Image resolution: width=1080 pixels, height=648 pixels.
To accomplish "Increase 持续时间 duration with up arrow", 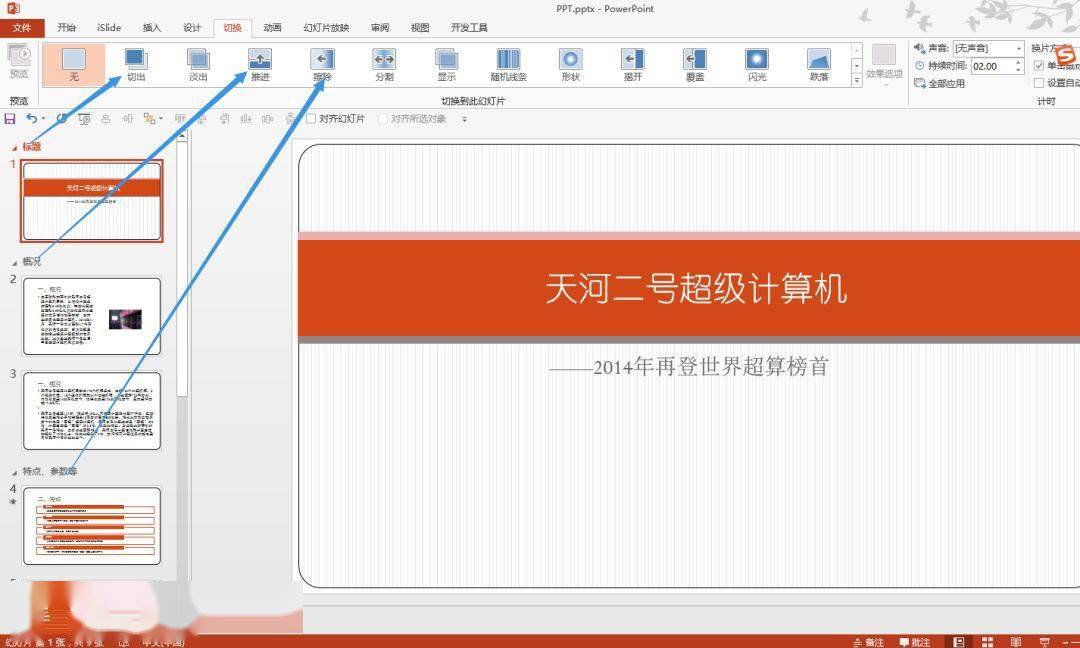I will click(x=1018, y=63).
